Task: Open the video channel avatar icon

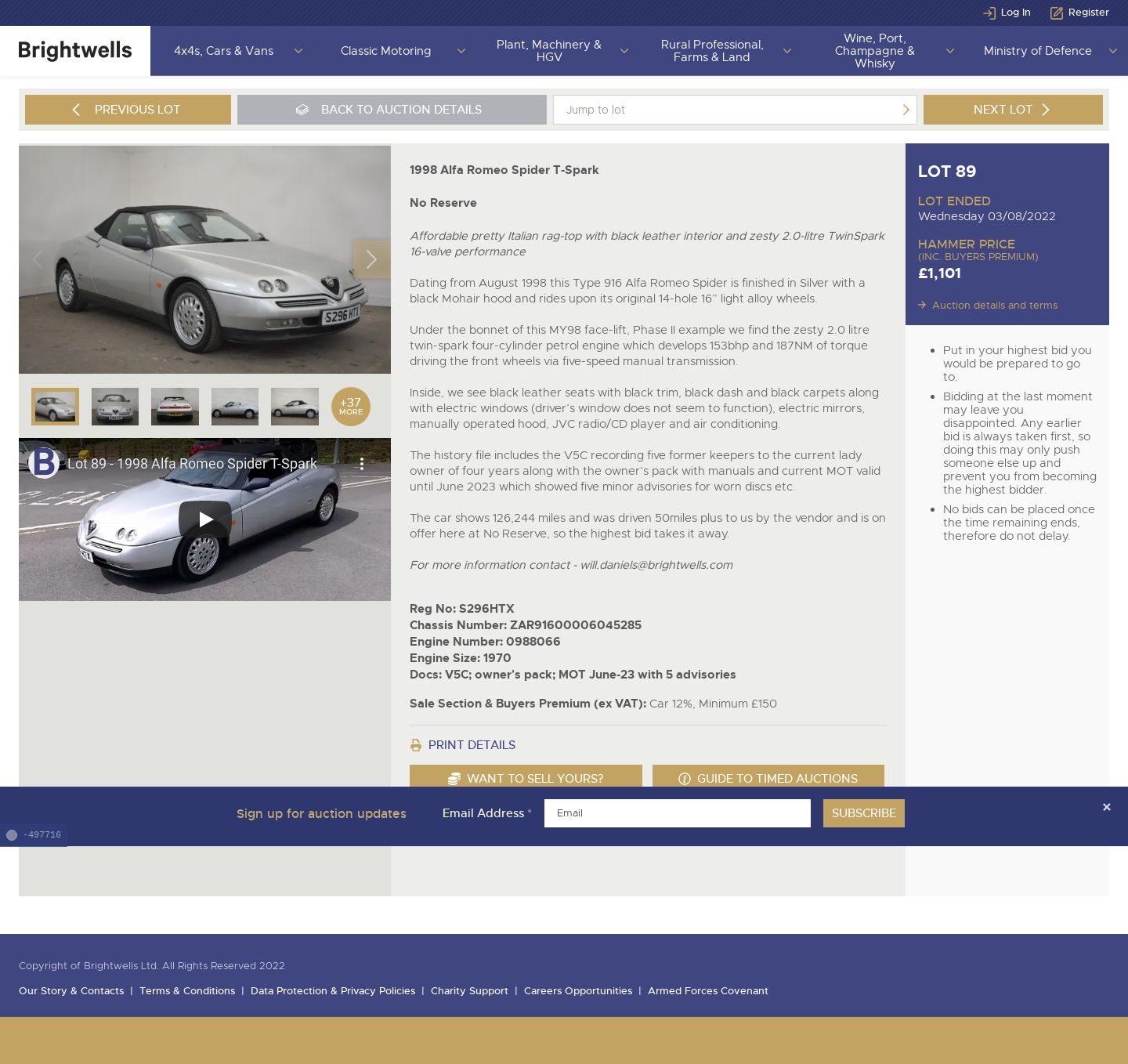Action: point(44,463)
